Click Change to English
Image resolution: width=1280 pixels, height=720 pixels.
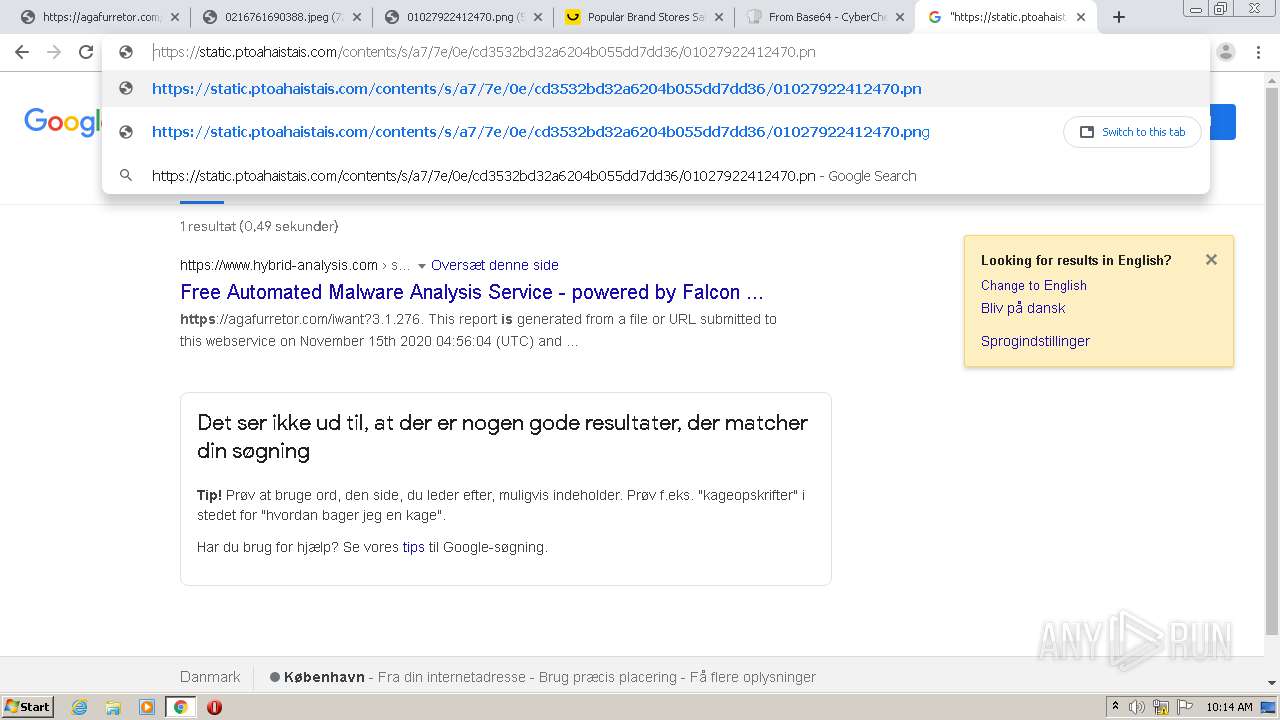coord(1034,285)
